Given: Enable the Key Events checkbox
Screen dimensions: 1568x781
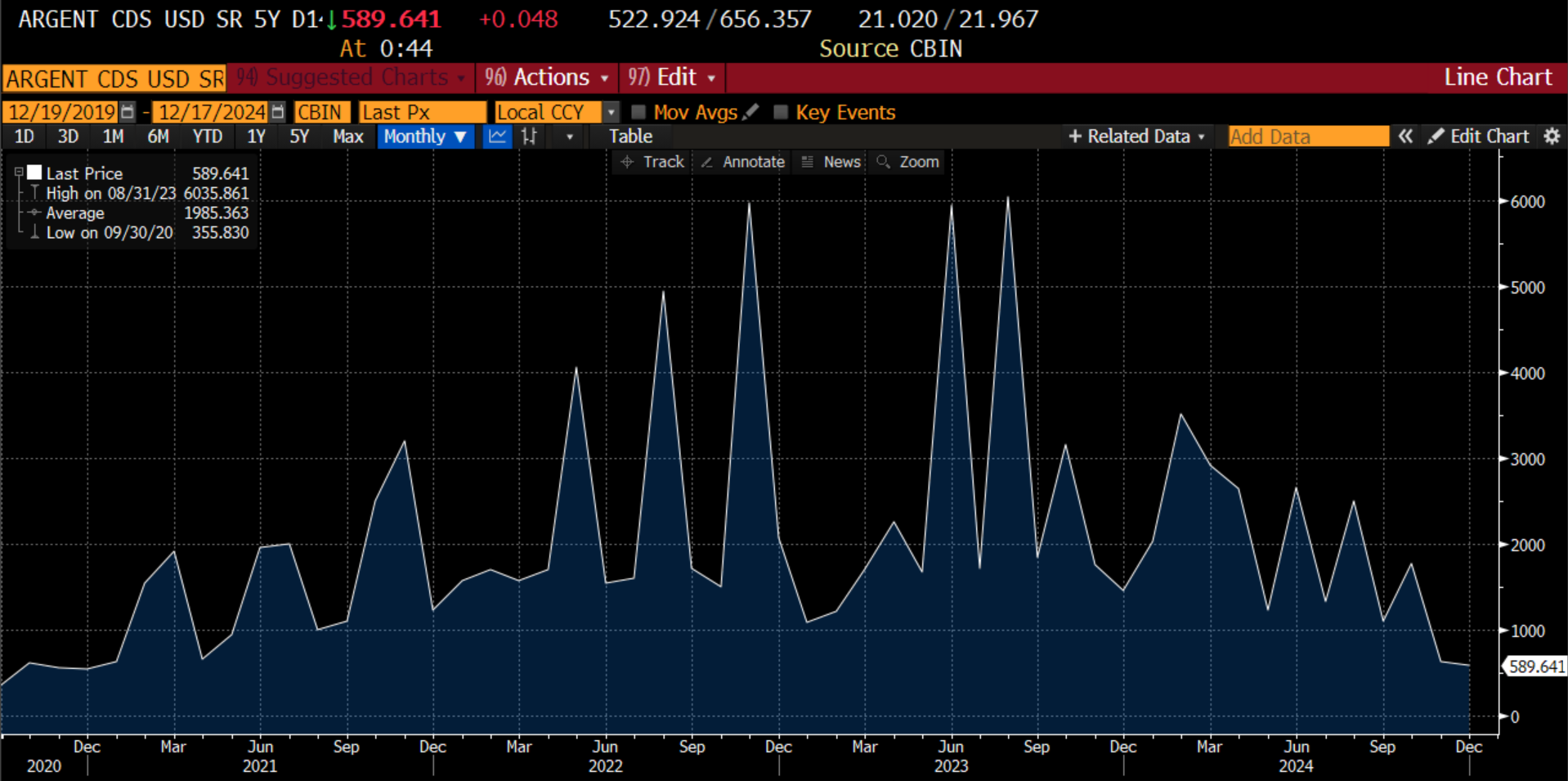Looking at the screenshot, I should point(781,112).
